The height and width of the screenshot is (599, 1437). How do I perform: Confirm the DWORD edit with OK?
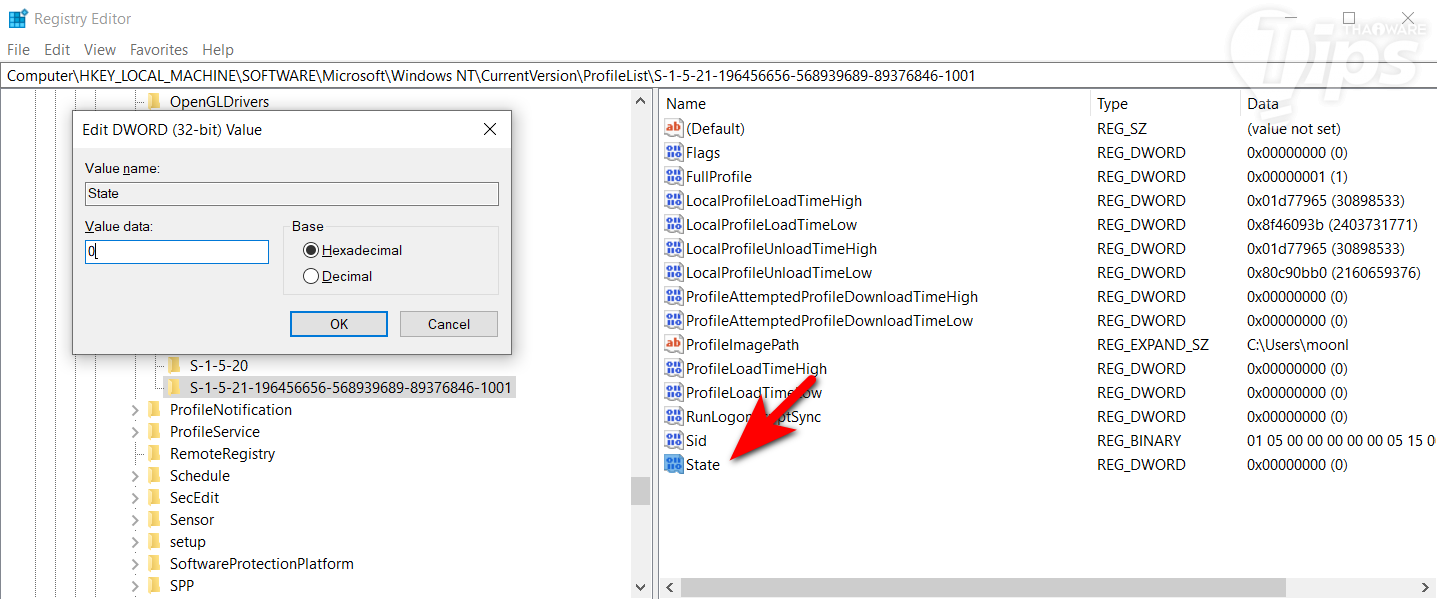(x=339, y=324)
